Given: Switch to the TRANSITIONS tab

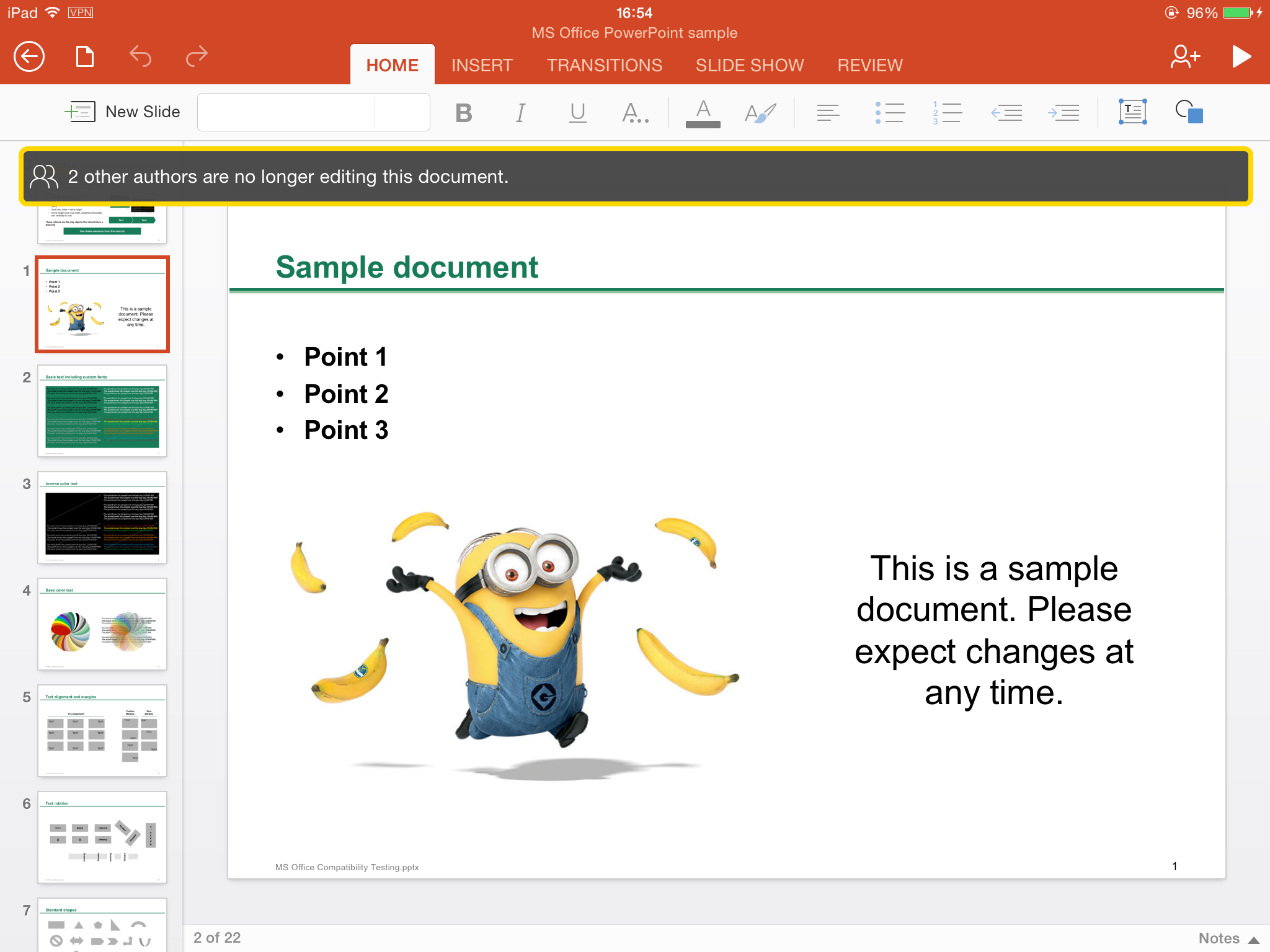Looking at the screenshot, I should pos(604,65).
